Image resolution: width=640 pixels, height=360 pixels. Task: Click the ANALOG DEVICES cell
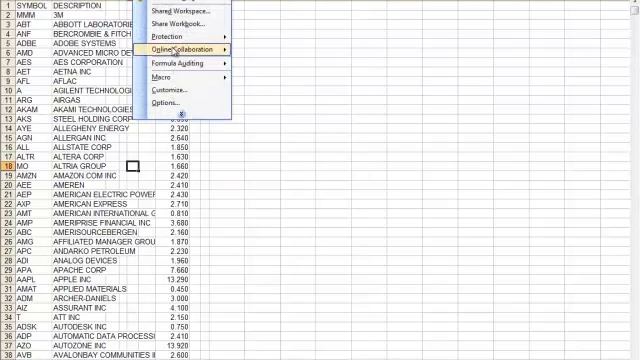pos(86,261)
